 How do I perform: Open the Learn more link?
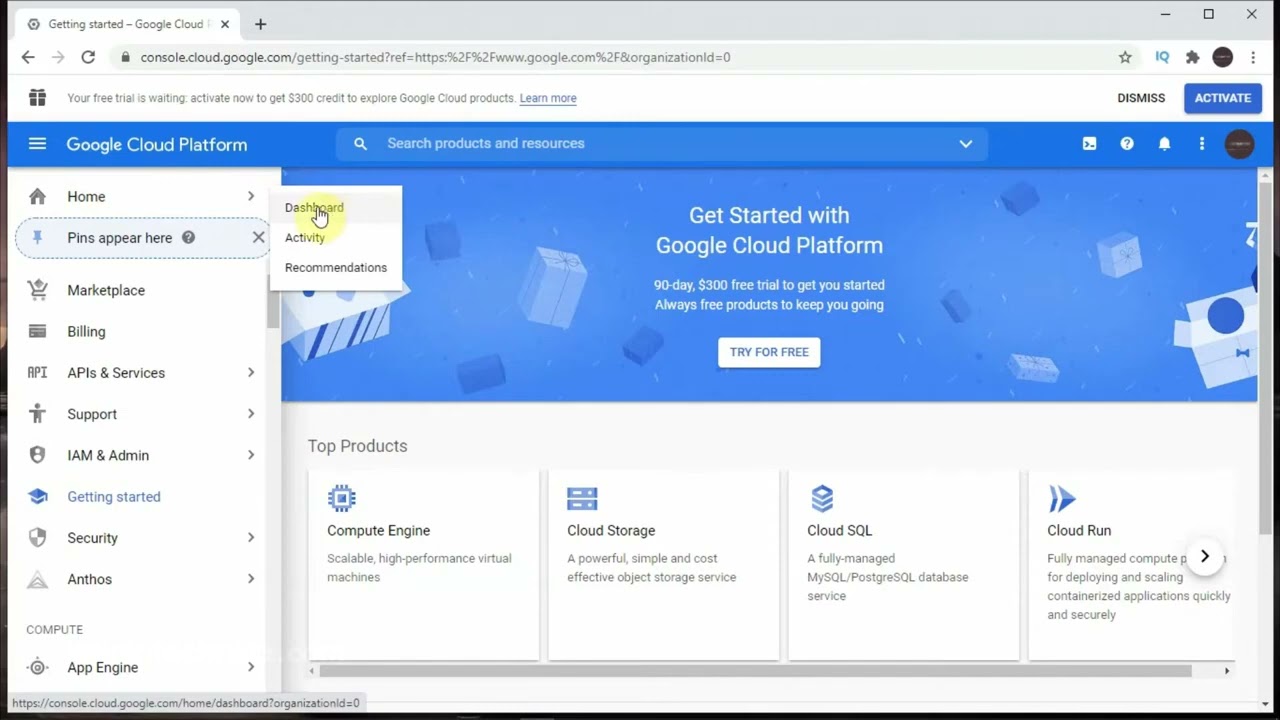point(548,98)
